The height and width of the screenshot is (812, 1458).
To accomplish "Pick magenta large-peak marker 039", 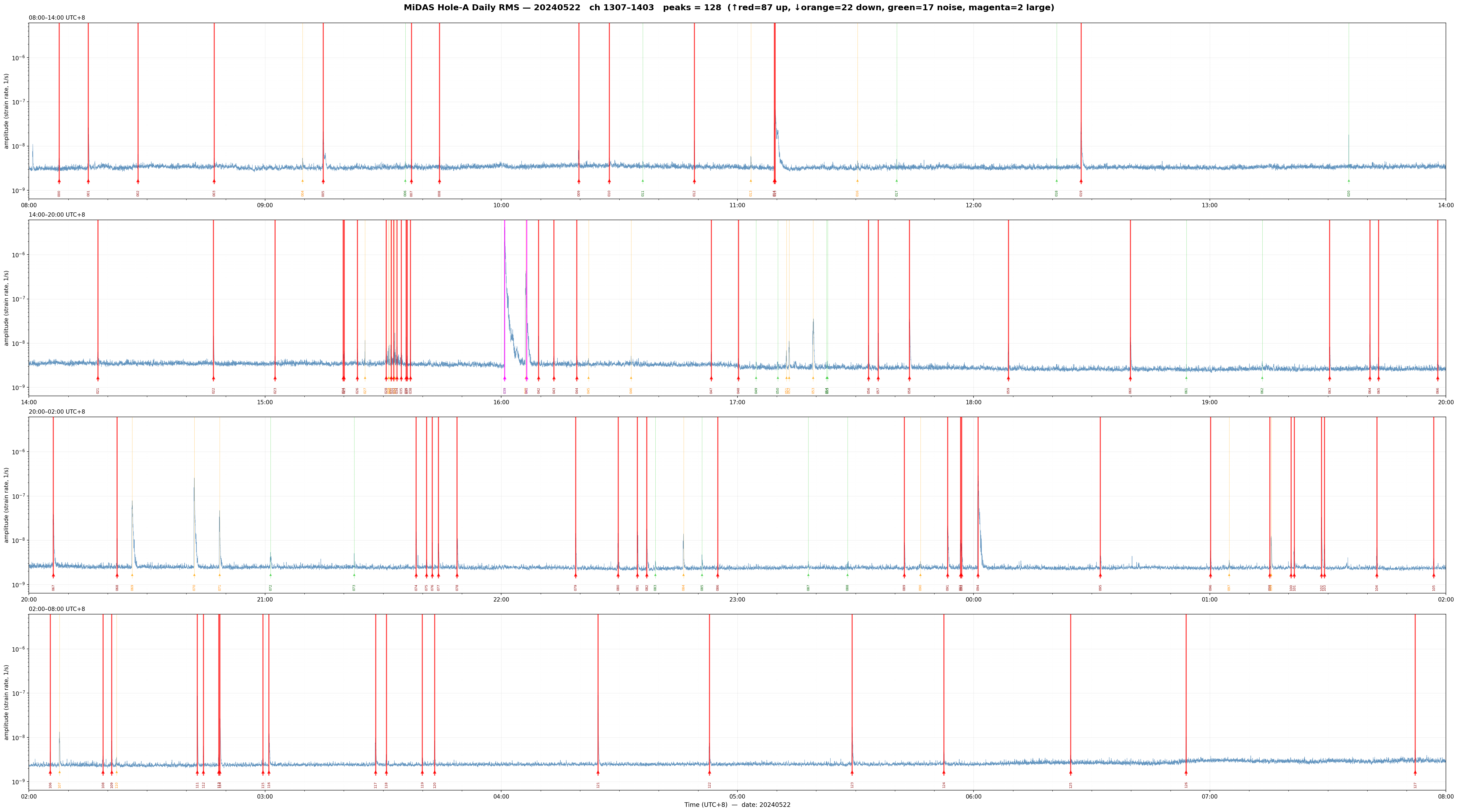I will tap(504, 378).
